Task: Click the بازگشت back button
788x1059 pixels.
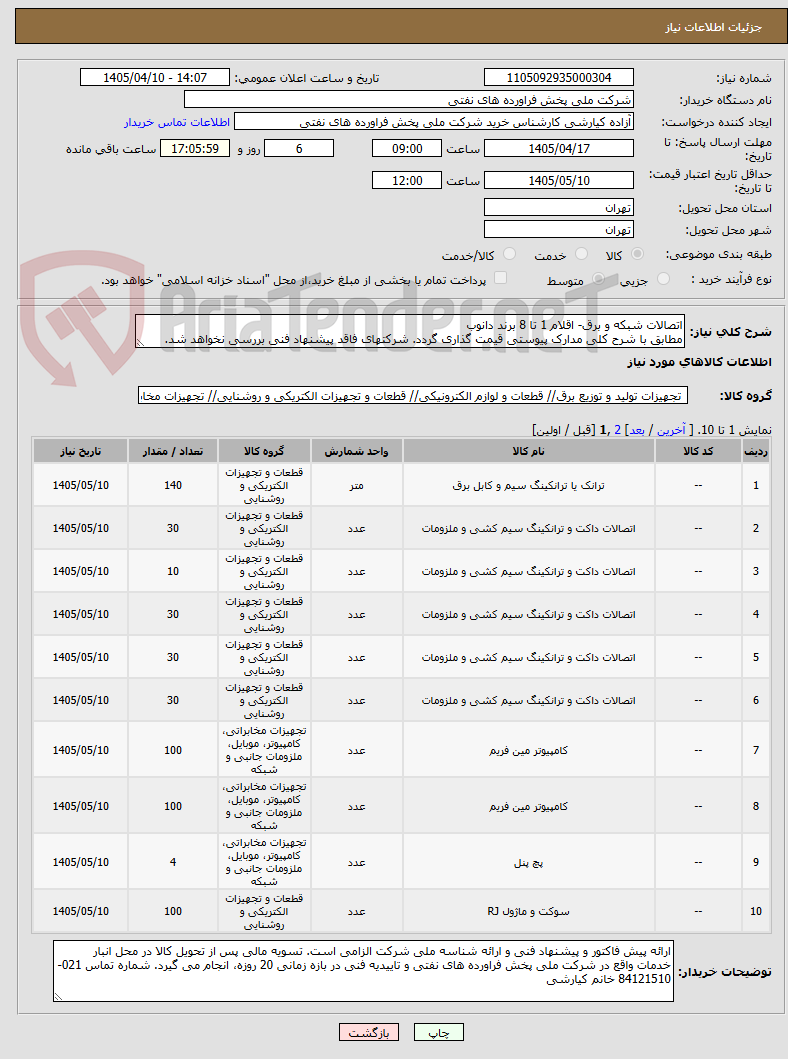Action: point(369,1033)
